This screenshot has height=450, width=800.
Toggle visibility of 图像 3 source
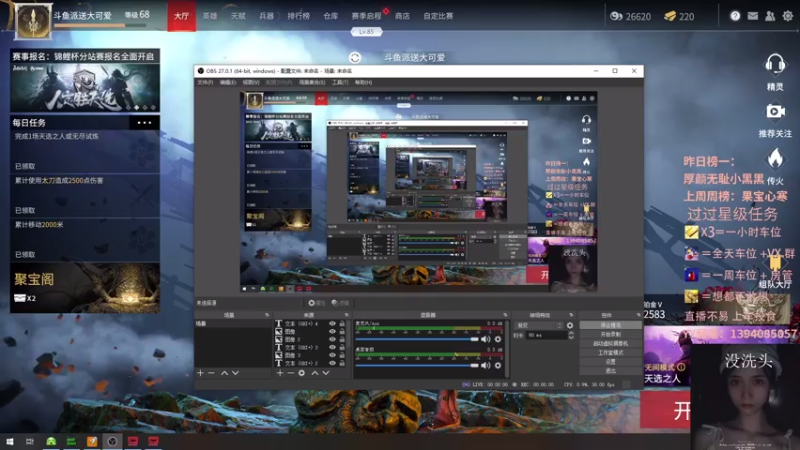pos(333,355)
